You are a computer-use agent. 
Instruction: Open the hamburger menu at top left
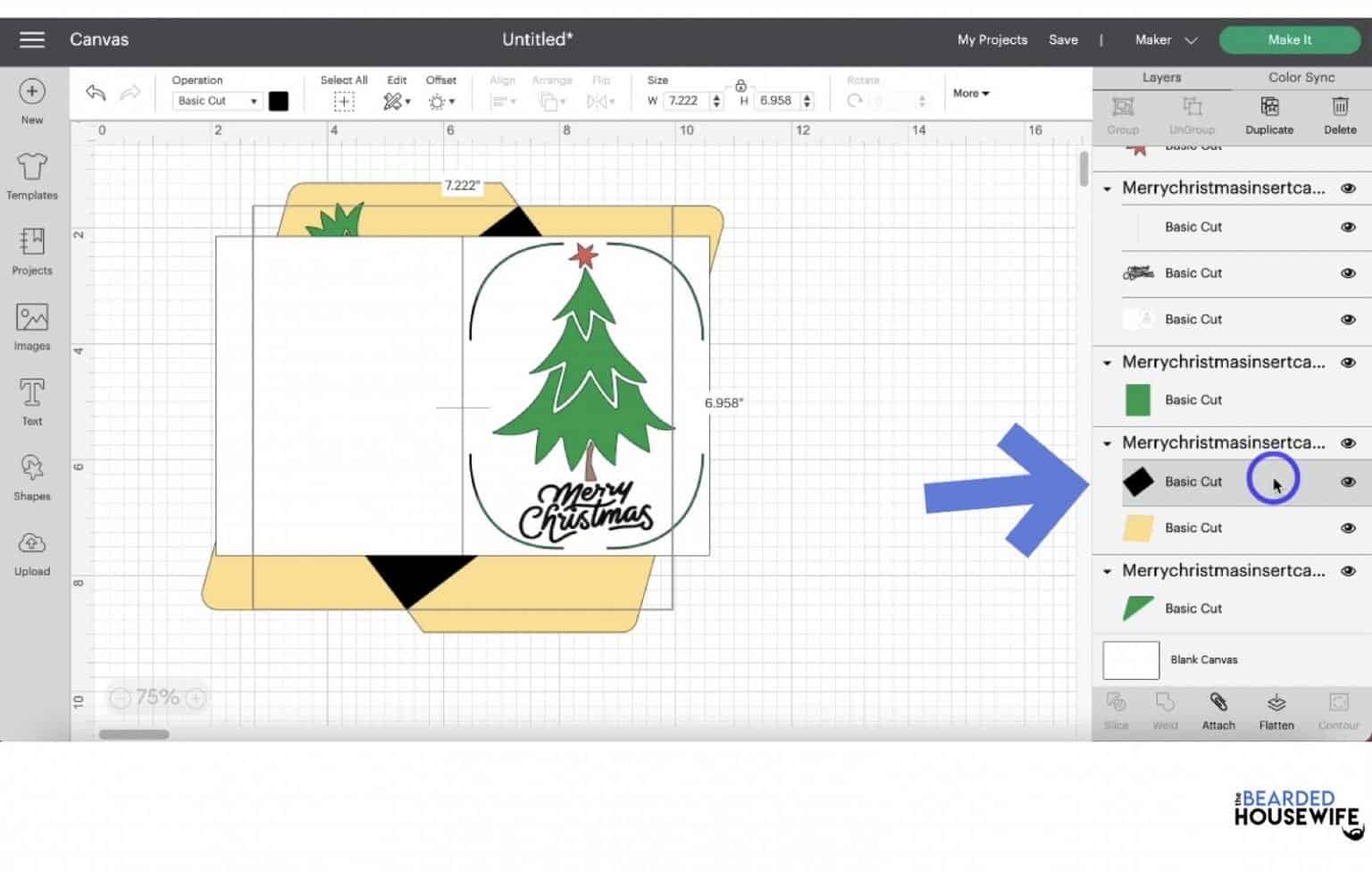pos(31,39)
